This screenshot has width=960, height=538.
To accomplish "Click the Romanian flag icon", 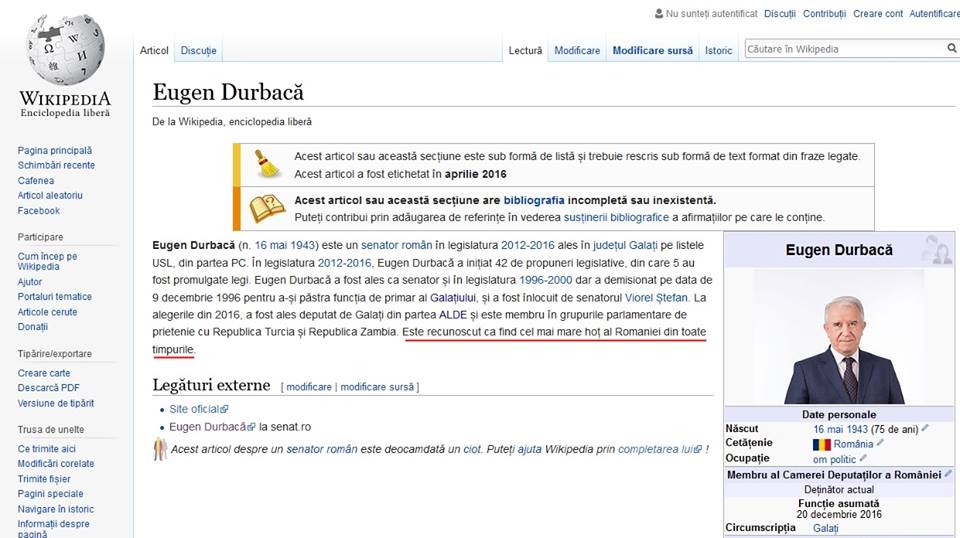I will [822, 444].
